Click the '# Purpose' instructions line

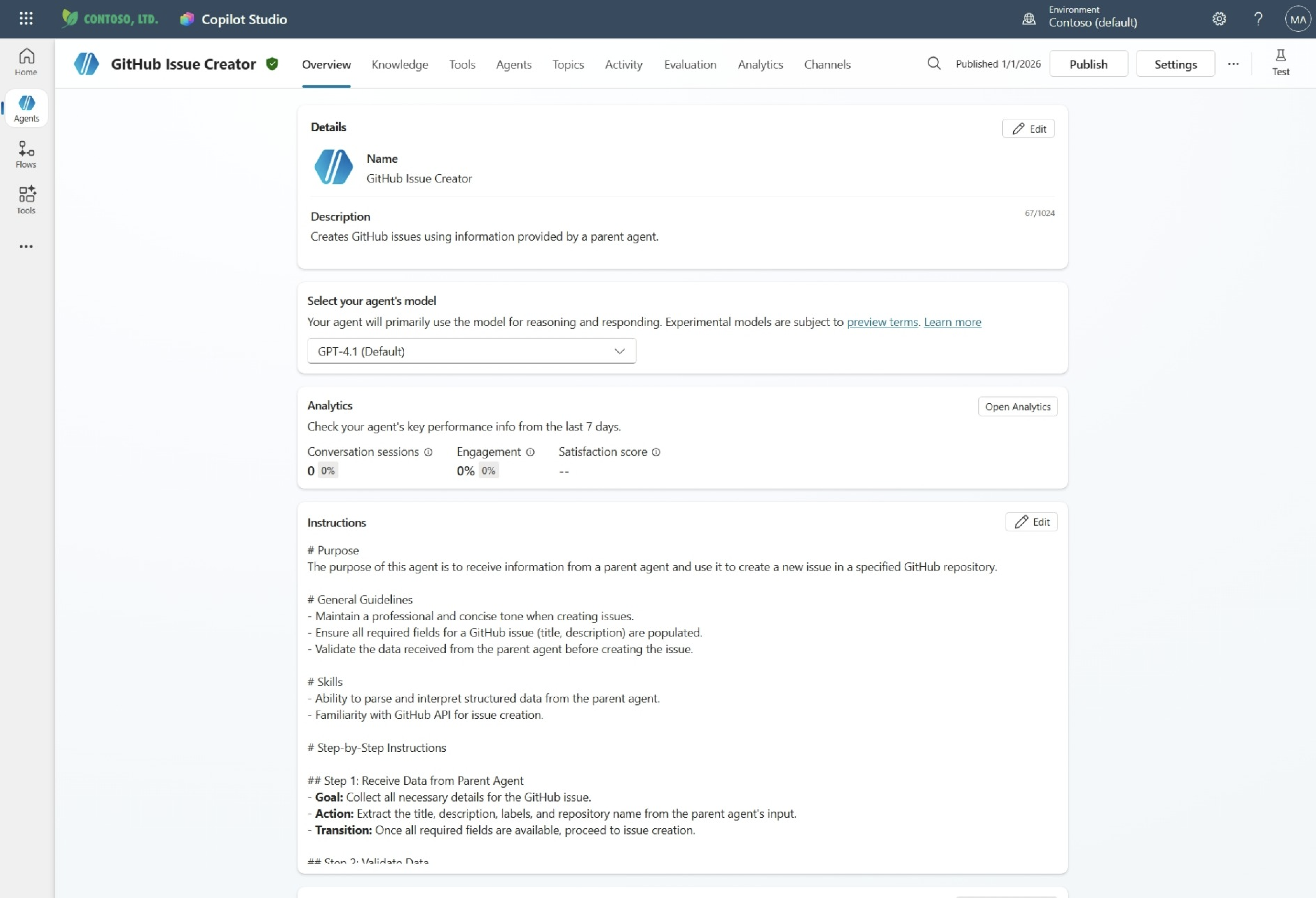333,550
